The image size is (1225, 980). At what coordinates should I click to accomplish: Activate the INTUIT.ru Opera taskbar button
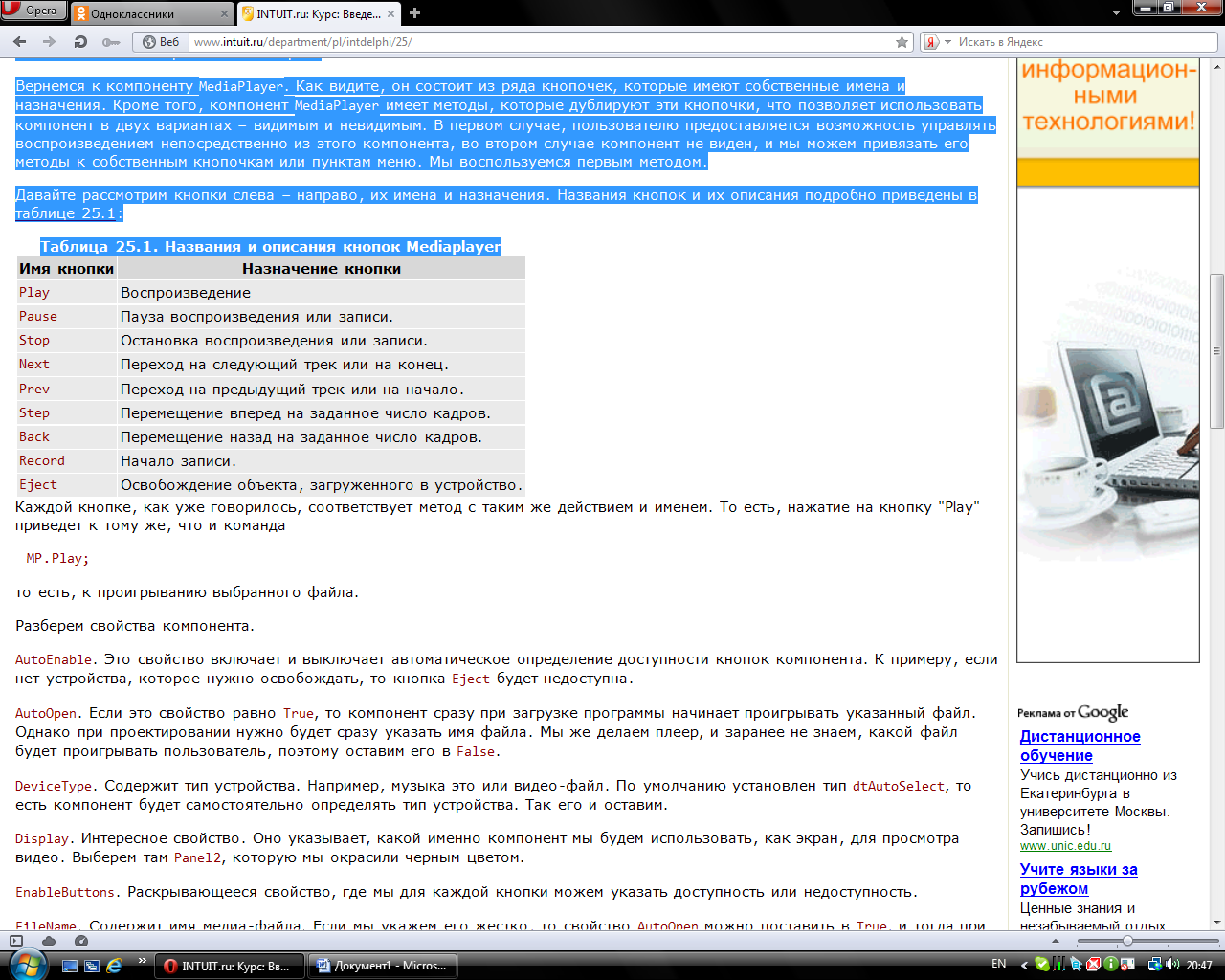pyautogui.click(x=230, y=966)
